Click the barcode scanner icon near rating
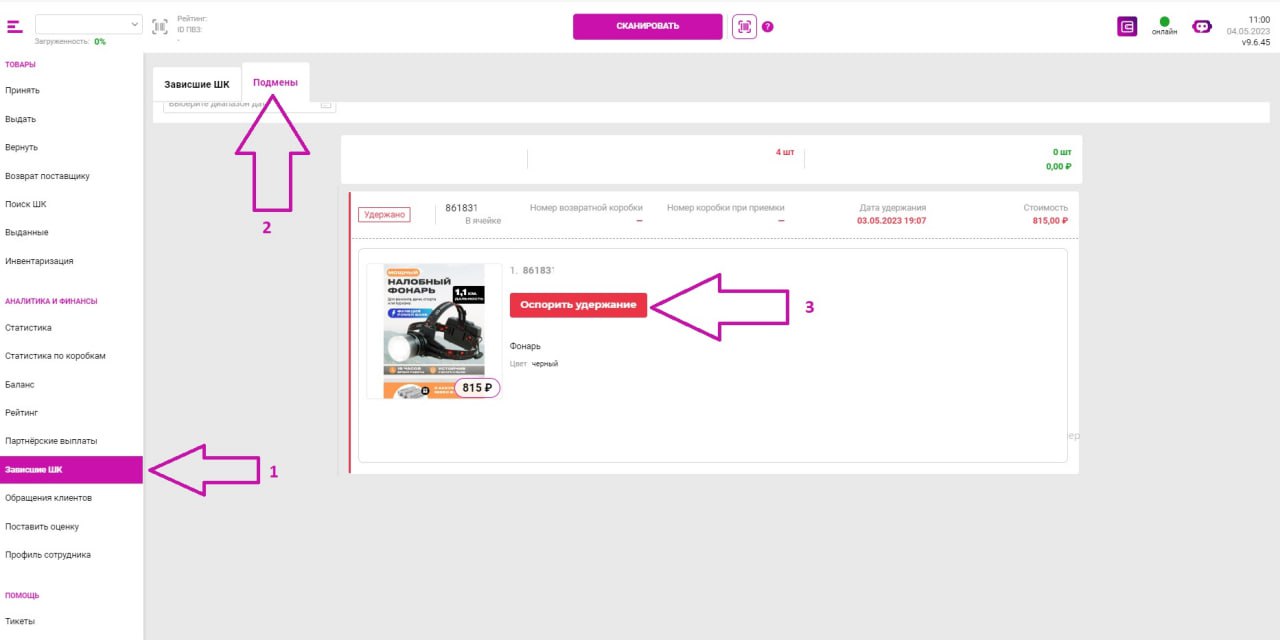This screenshot has height=640, width=1280. pos(160,27)
